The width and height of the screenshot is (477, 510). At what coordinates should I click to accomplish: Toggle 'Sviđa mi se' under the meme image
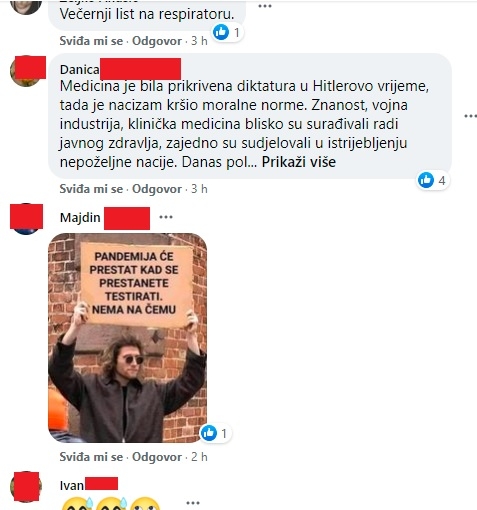[x=91, y=457]
